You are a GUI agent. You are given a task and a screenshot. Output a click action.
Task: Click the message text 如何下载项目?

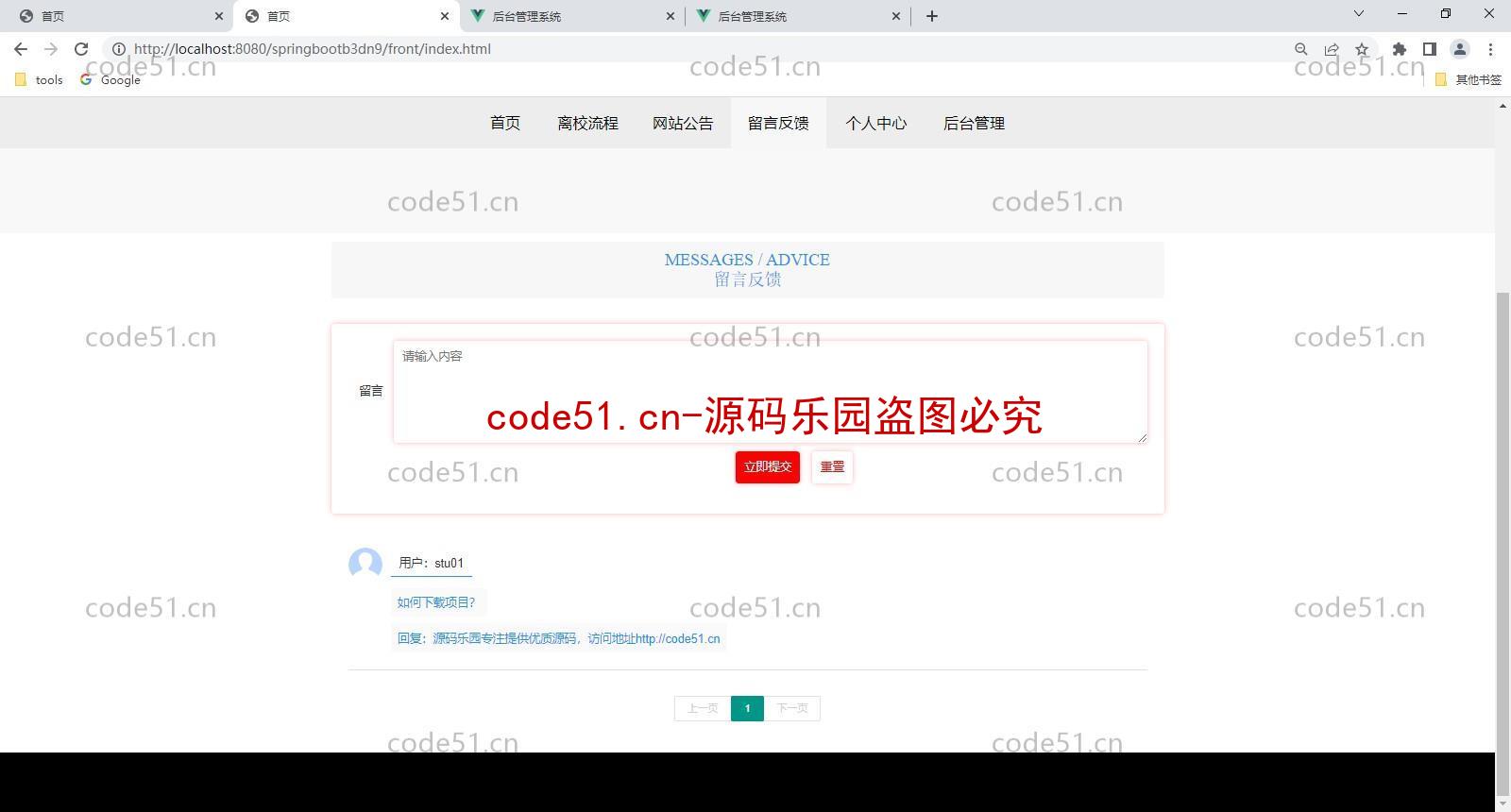(436, 602)
